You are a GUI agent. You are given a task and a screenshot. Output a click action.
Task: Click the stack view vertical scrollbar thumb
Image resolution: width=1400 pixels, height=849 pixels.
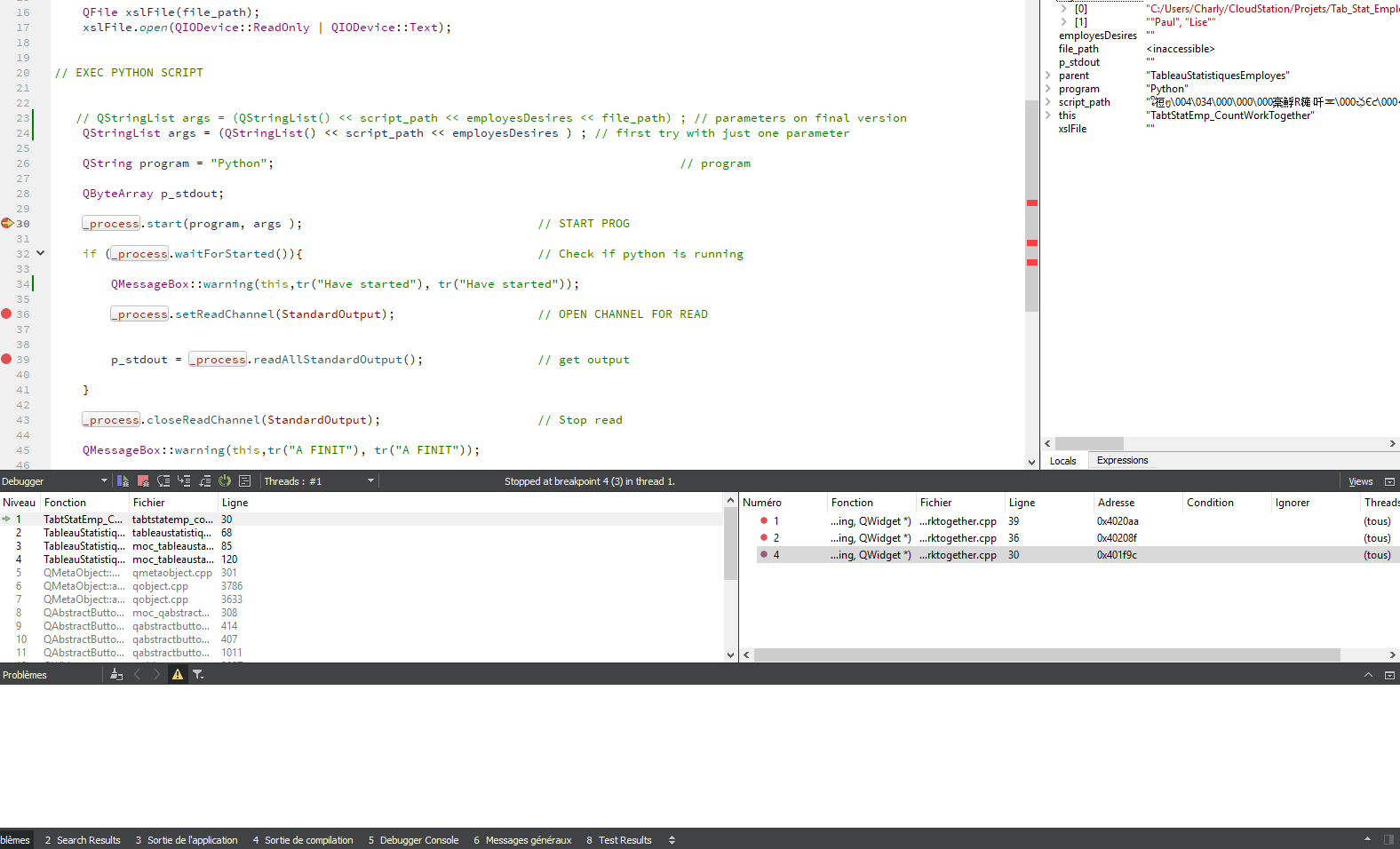tap(730, 544)
